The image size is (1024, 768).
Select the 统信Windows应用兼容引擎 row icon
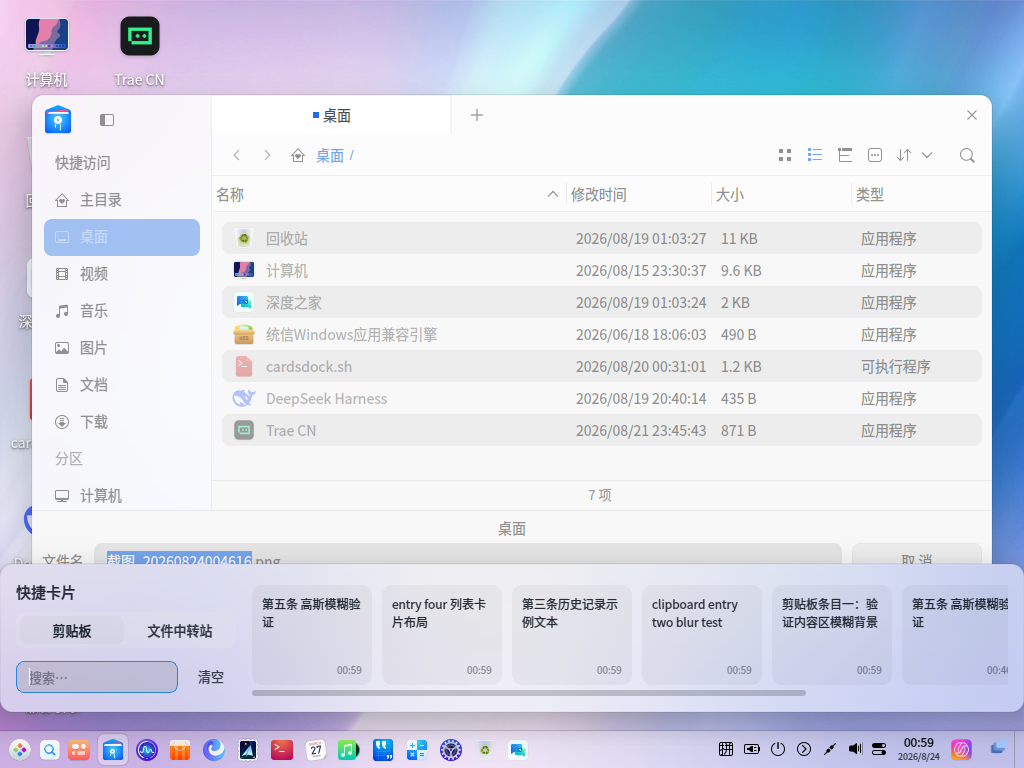244,334
